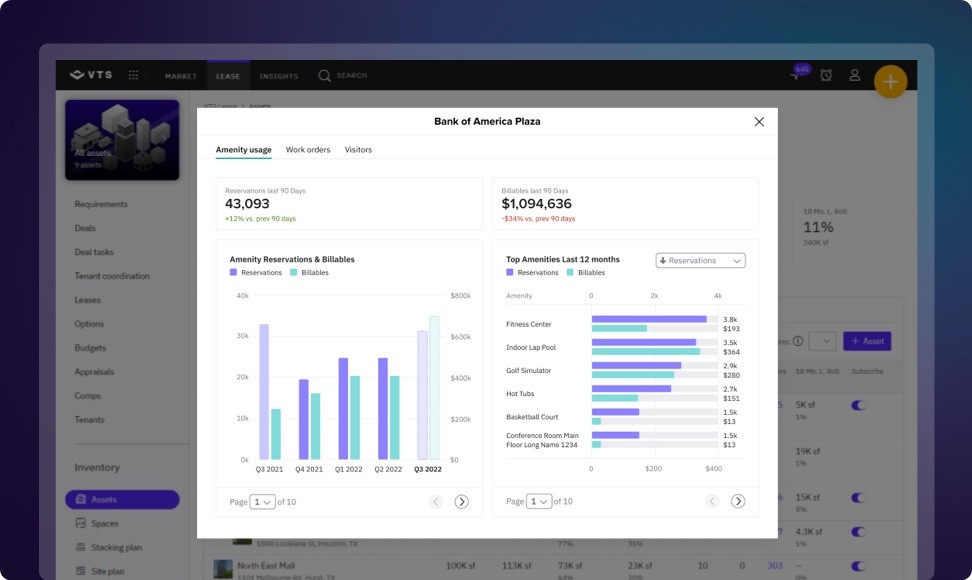The height and width of the screenshot is (580, 972).
Task: Click the Spaces sidebar icon
Action: [x=81, y=523]
